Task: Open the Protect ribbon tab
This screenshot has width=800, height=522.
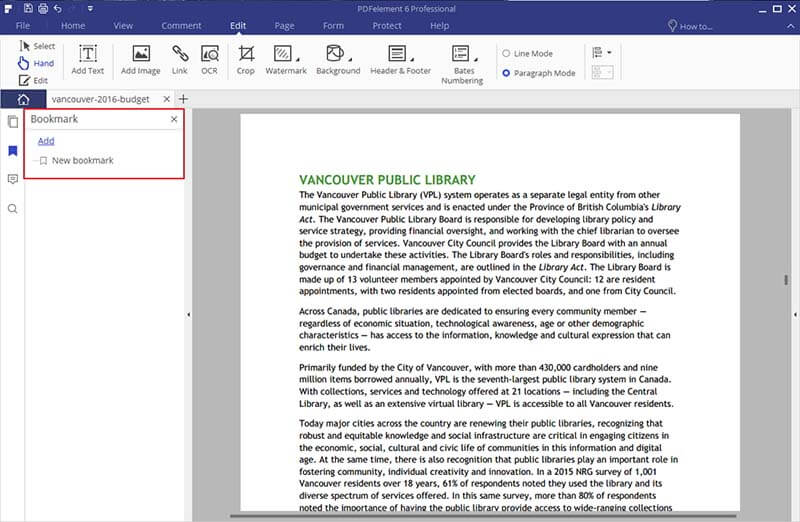Action: 387,26
